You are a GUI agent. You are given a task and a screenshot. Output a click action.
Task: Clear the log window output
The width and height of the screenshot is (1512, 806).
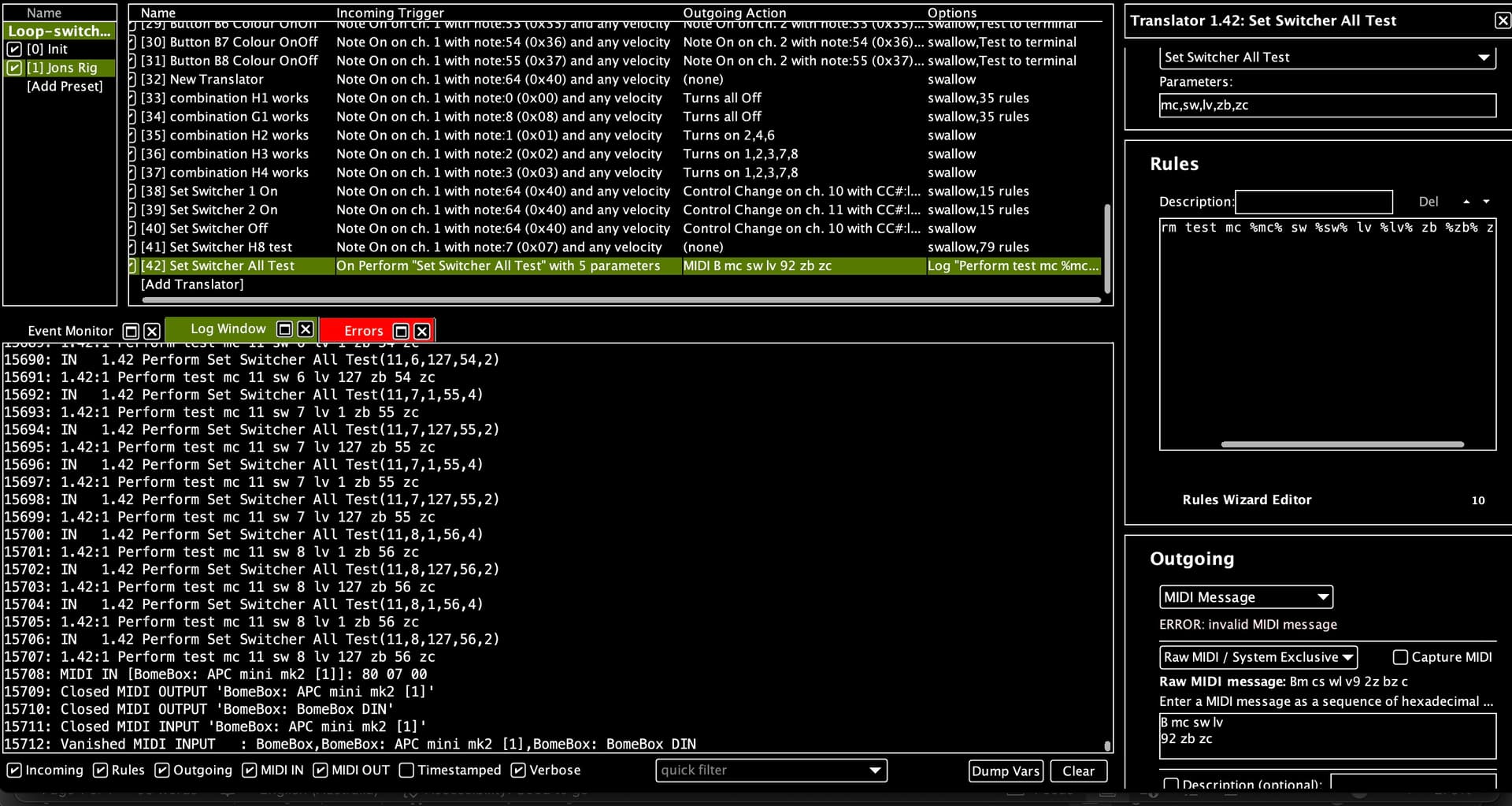(1077, 771)
